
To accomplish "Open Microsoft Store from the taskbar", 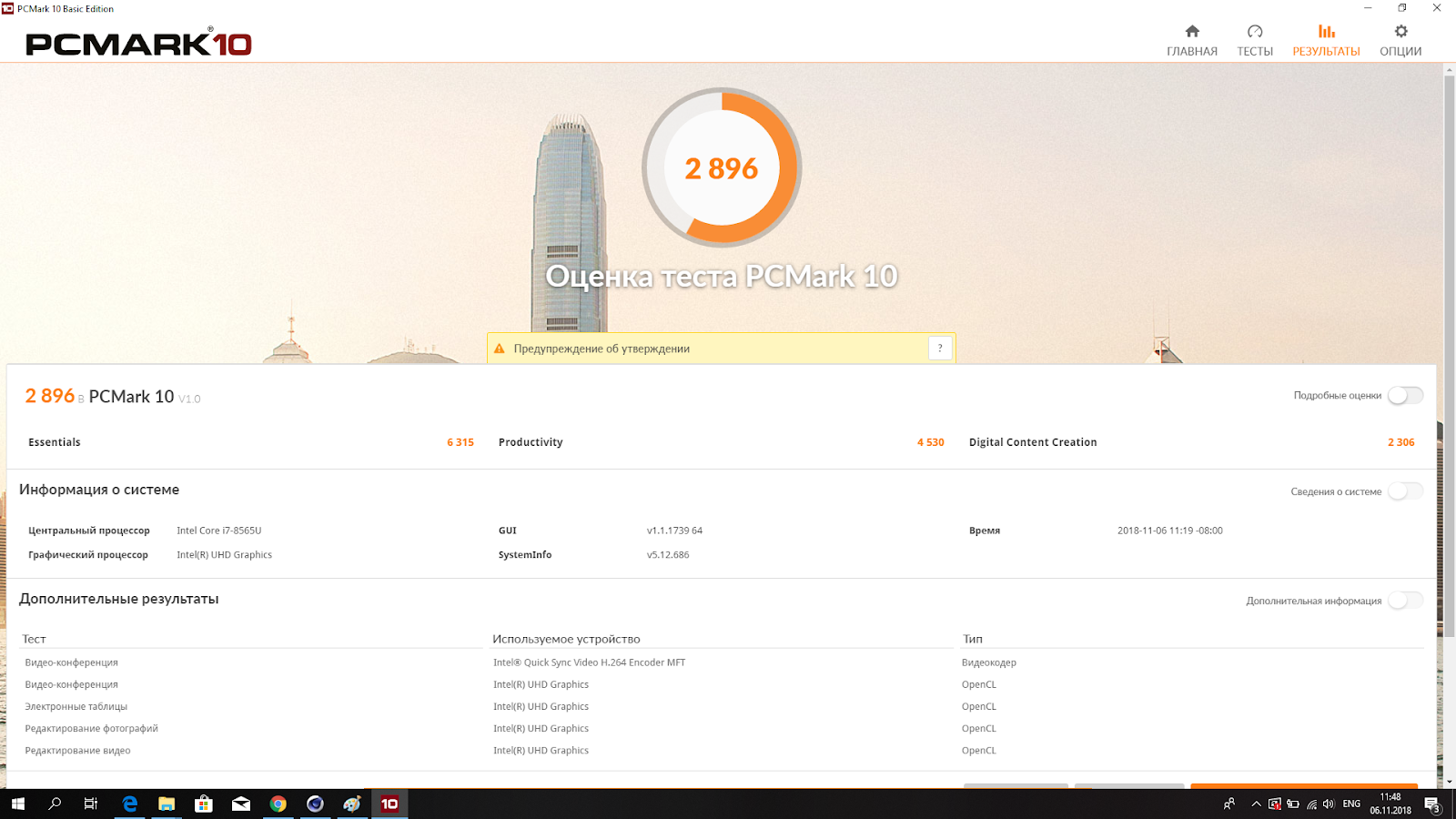I will pyautogui.click(x=204, y=804).
